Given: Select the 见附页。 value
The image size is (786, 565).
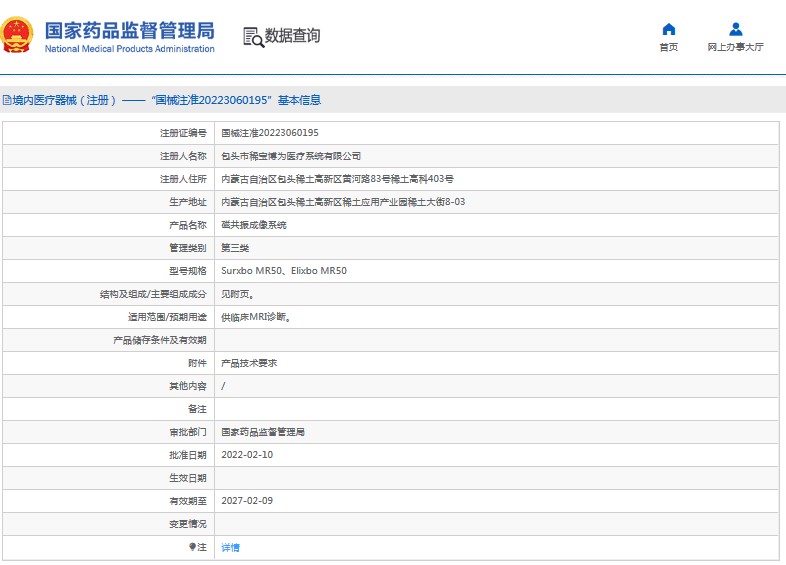Looking at the screenshot, I should pyautogui.click(x=238, y=294).
